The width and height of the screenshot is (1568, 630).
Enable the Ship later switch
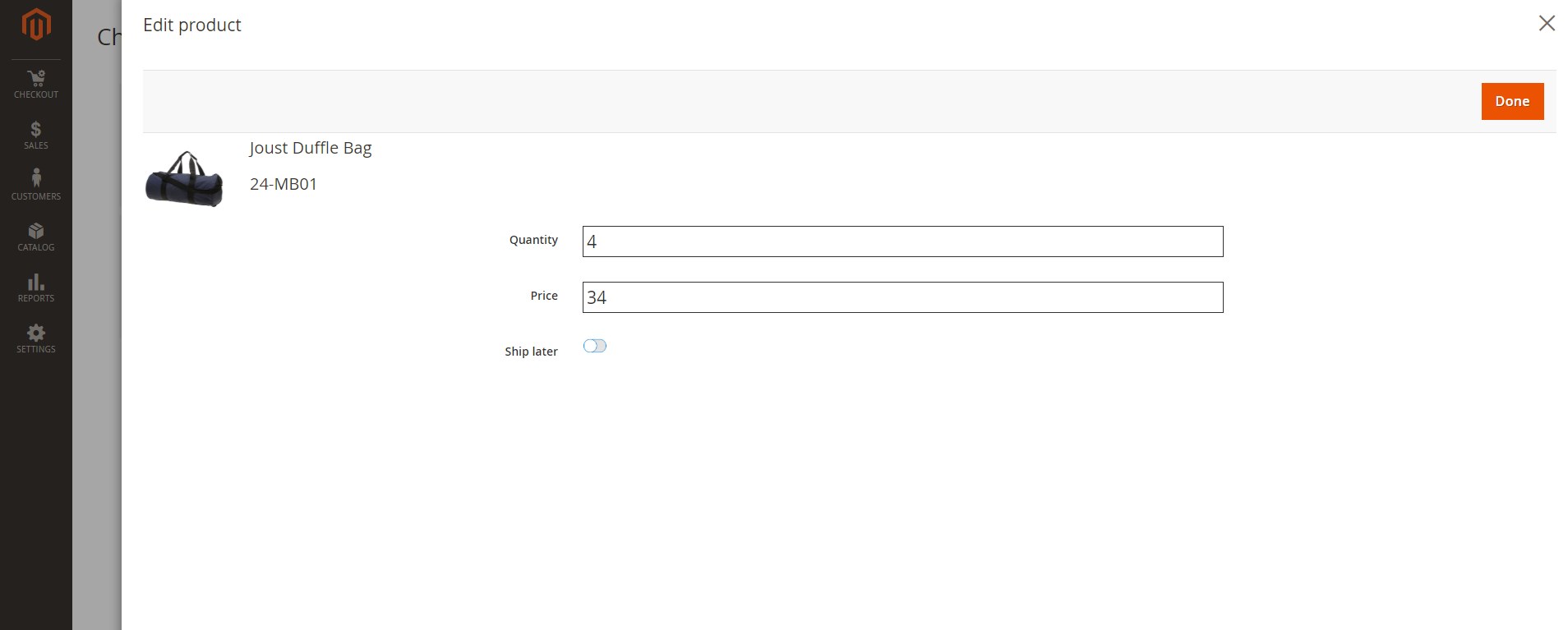[x=594, y=346]
